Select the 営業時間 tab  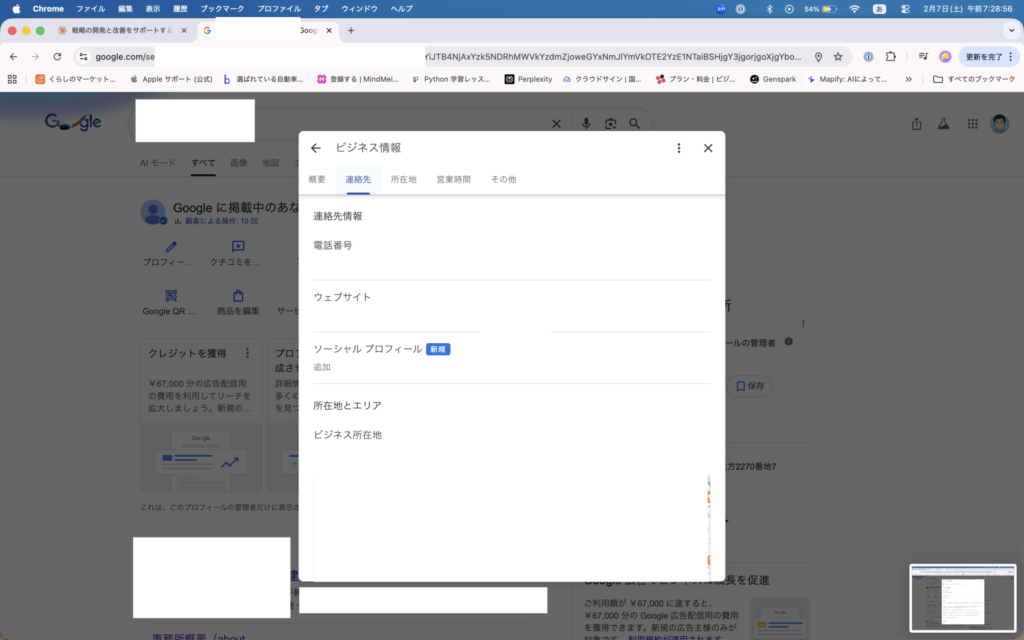coord(453,180)
